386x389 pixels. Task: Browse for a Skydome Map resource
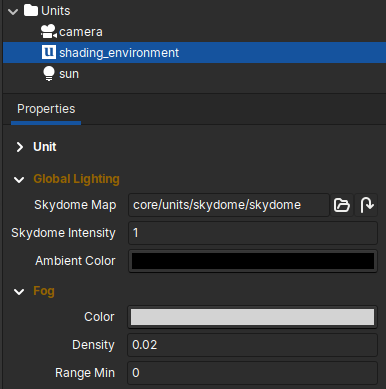(342, 205)
